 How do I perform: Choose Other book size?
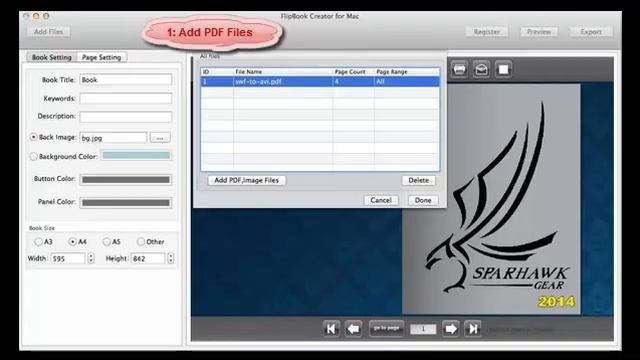coord(141,242)
